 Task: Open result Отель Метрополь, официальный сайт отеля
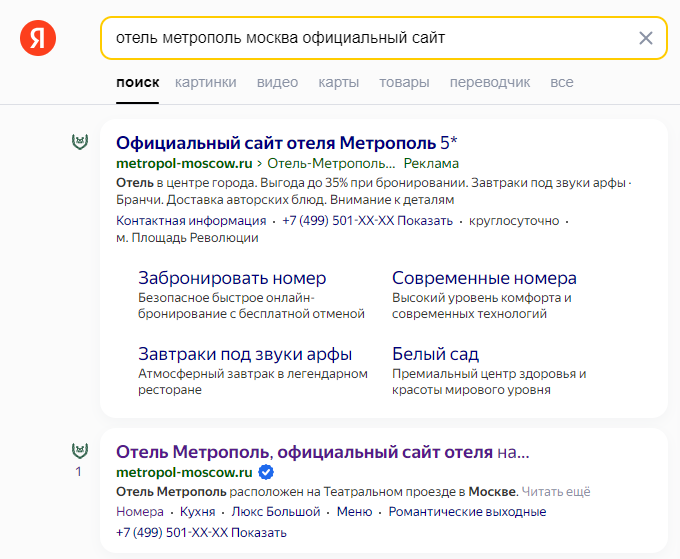click(323, 452)
